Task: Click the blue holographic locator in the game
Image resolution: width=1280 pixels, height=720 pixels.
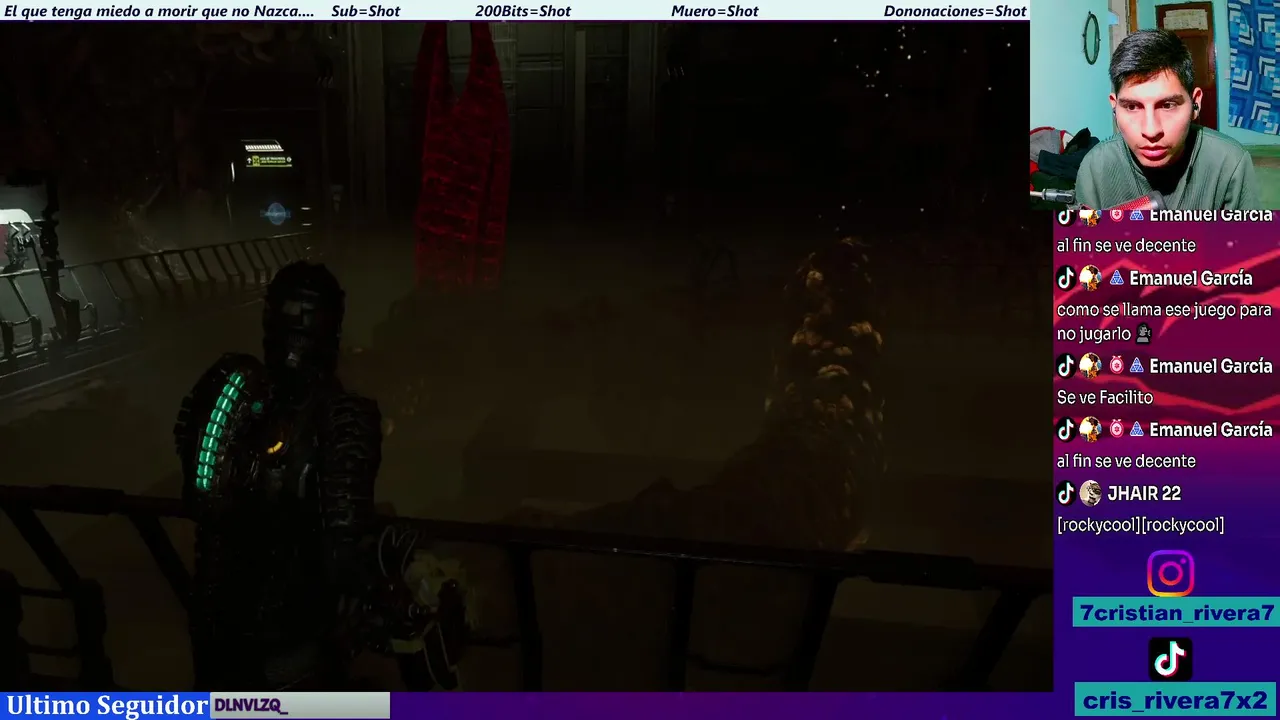Action: click(277, 212)
